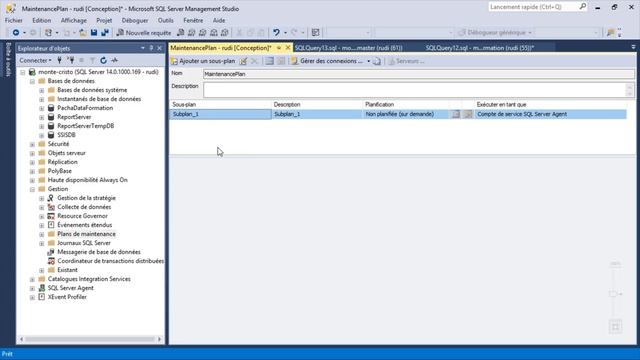640x360 pixels.
Task: Click the Save icon in the main toolbar
Action: pyautogui.click(x=94, y=32)
